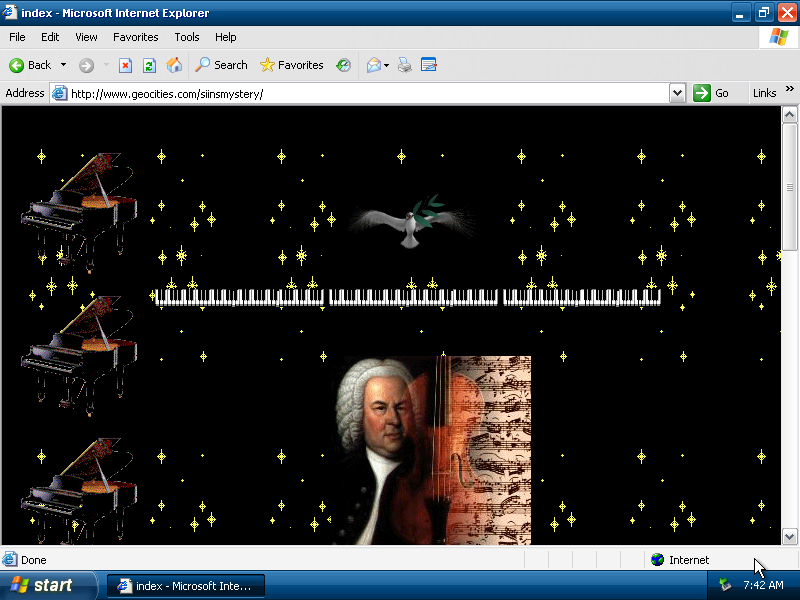Click the bottom grand piano image

click(x=79, y=491)
